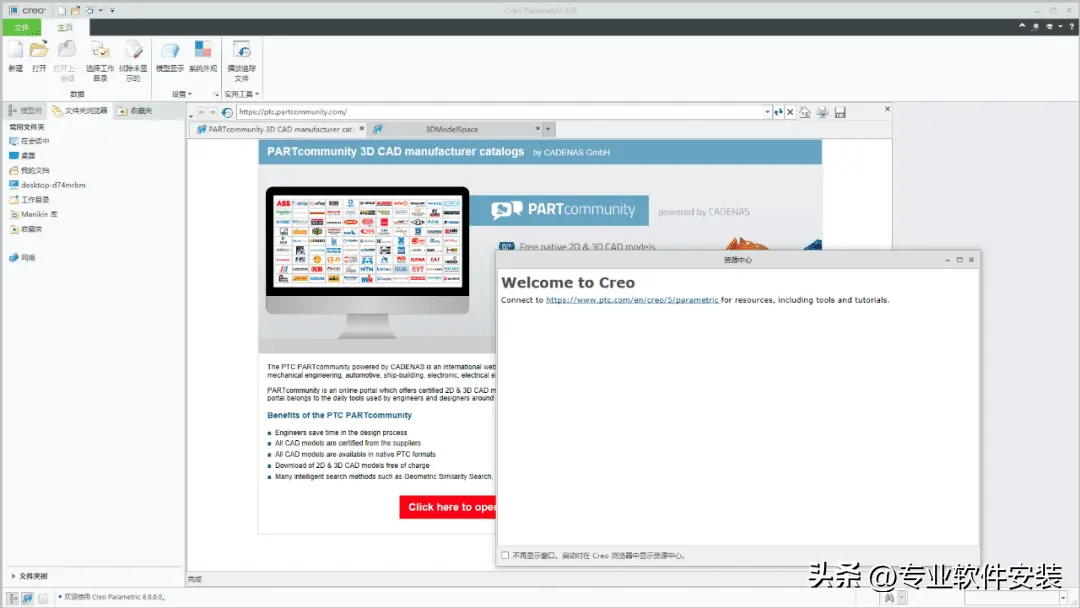Click the third status bar icon

click(x=43, y=598)
